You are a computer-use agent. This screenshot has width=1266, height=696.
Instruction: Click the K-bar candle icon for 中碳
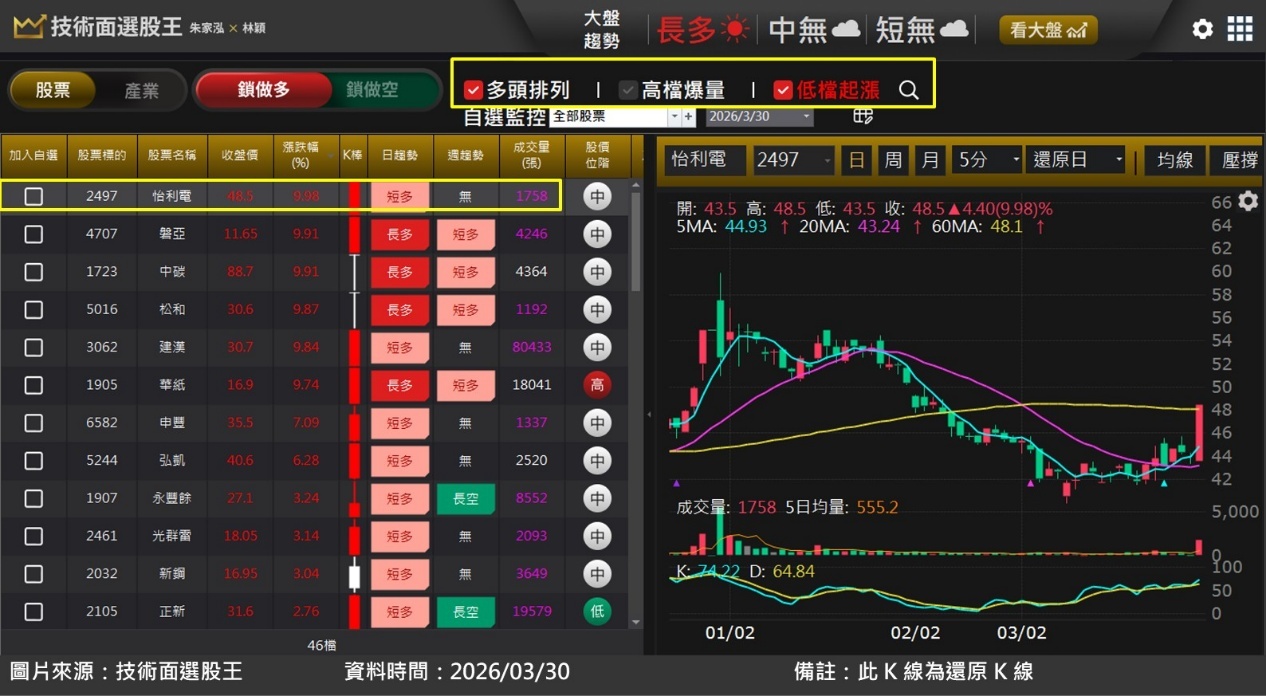point(354,272)
